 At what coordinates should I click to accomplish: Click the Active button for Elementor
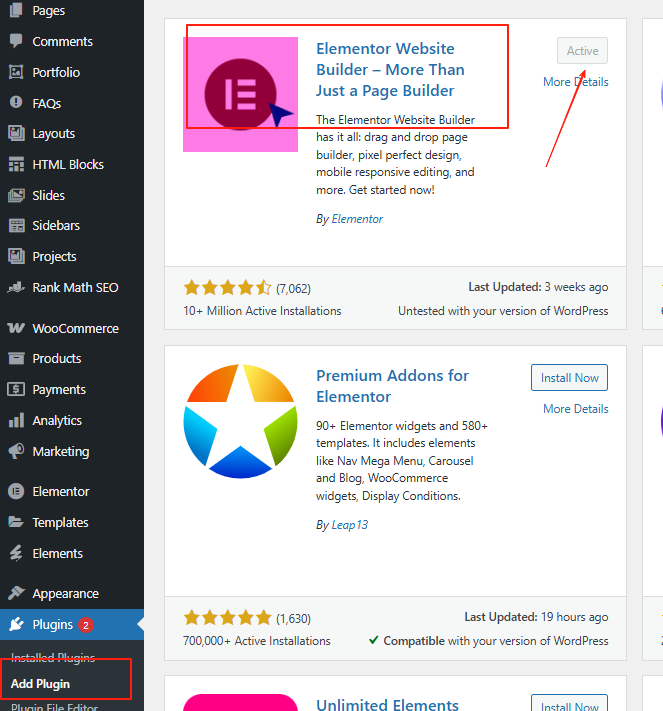point(582,51)
